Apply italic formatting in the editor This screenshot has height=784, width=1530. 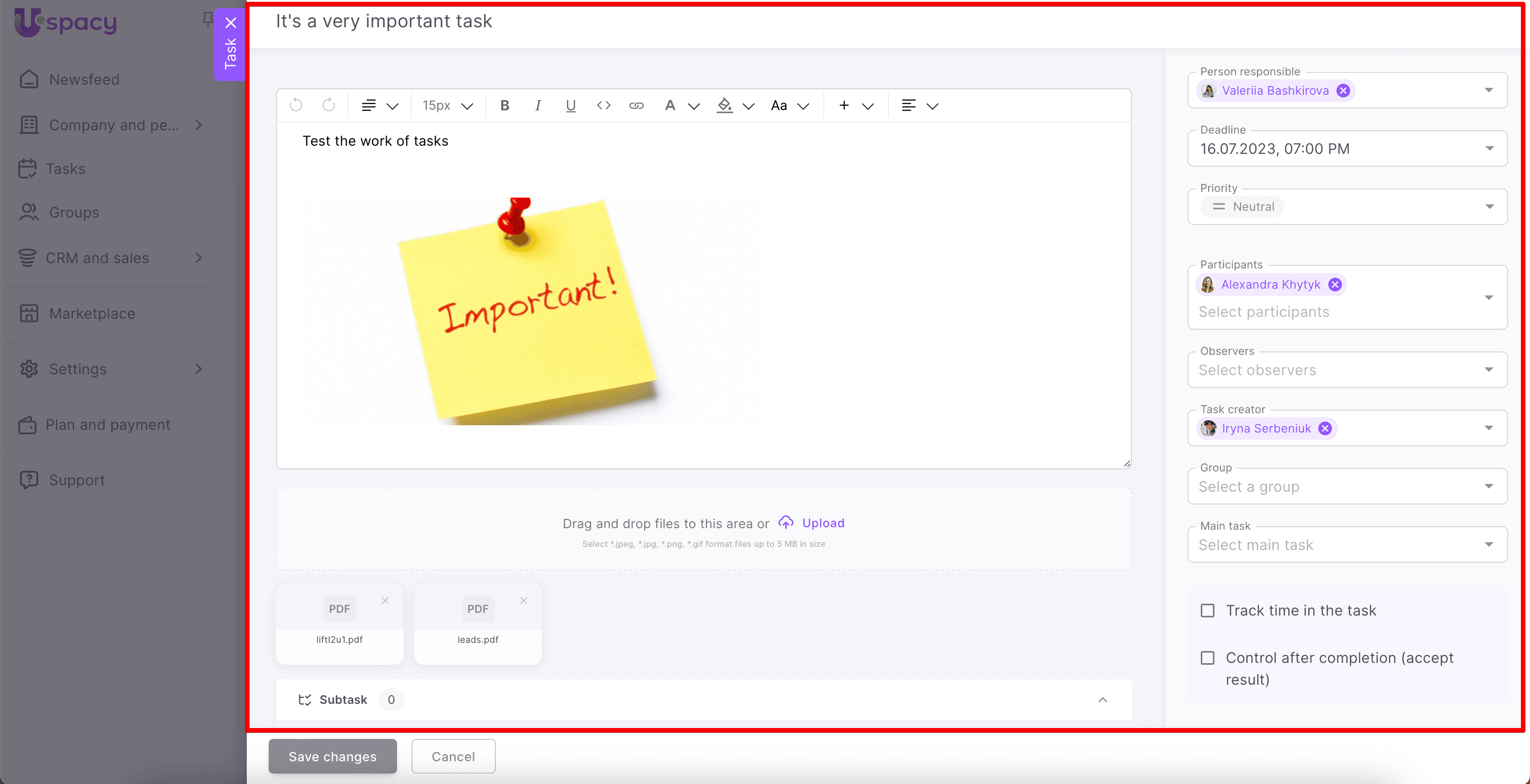(537, 105)
